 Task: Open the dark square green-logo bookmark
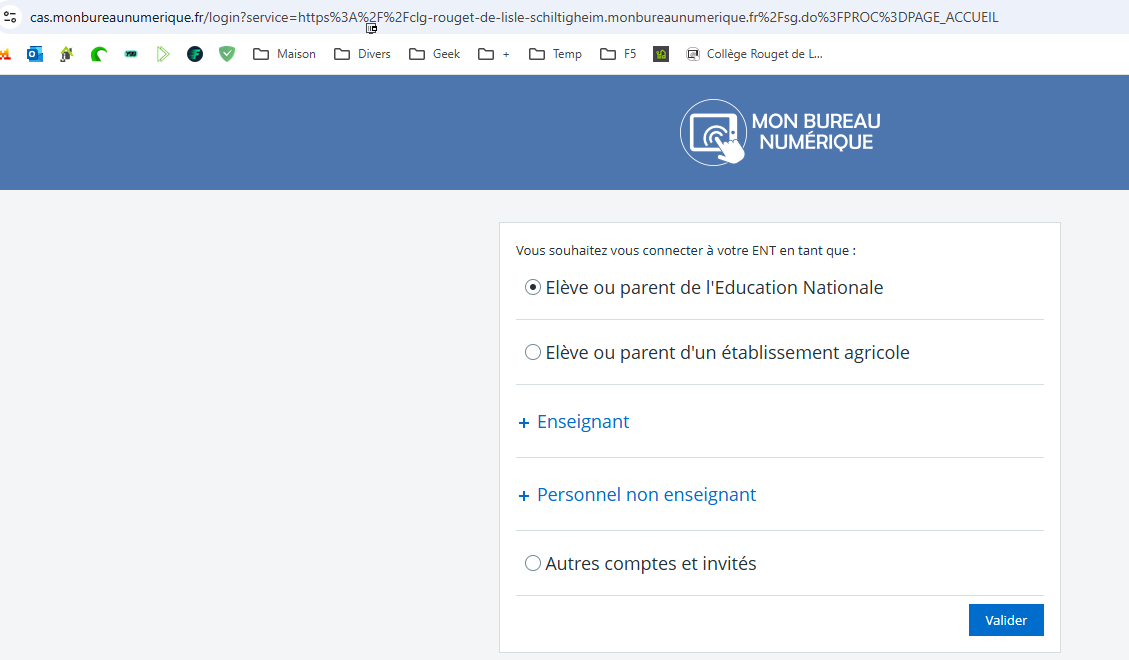point(661,54)
